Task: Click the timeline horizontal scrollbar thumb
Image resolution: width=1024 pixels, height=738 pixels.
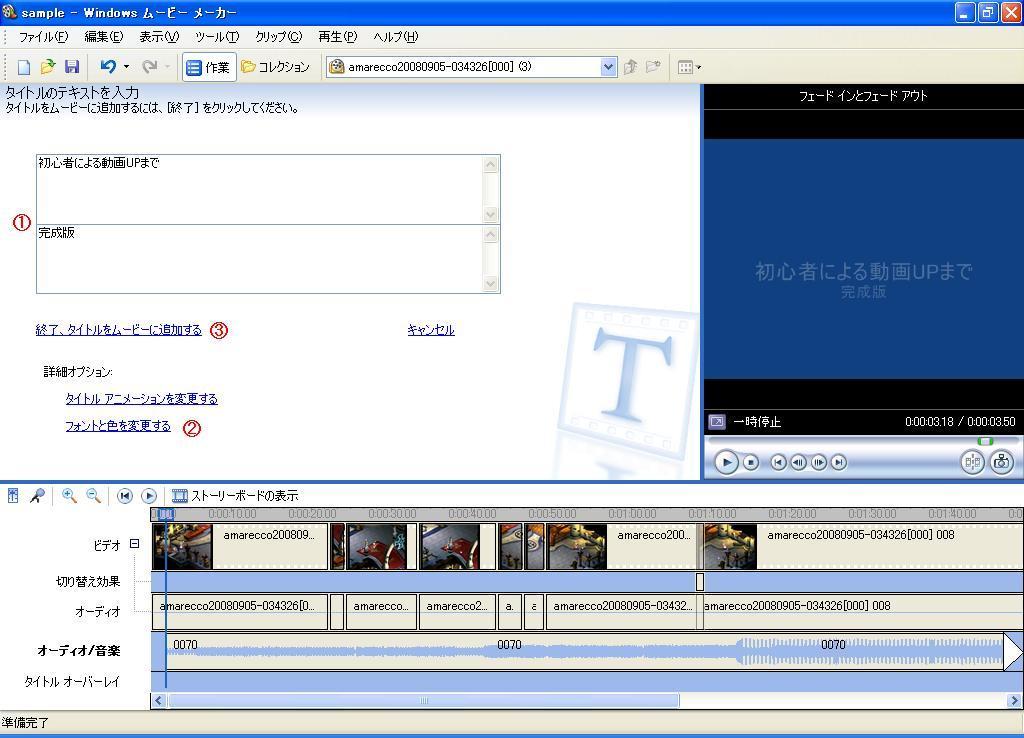Action: point(423,701)
